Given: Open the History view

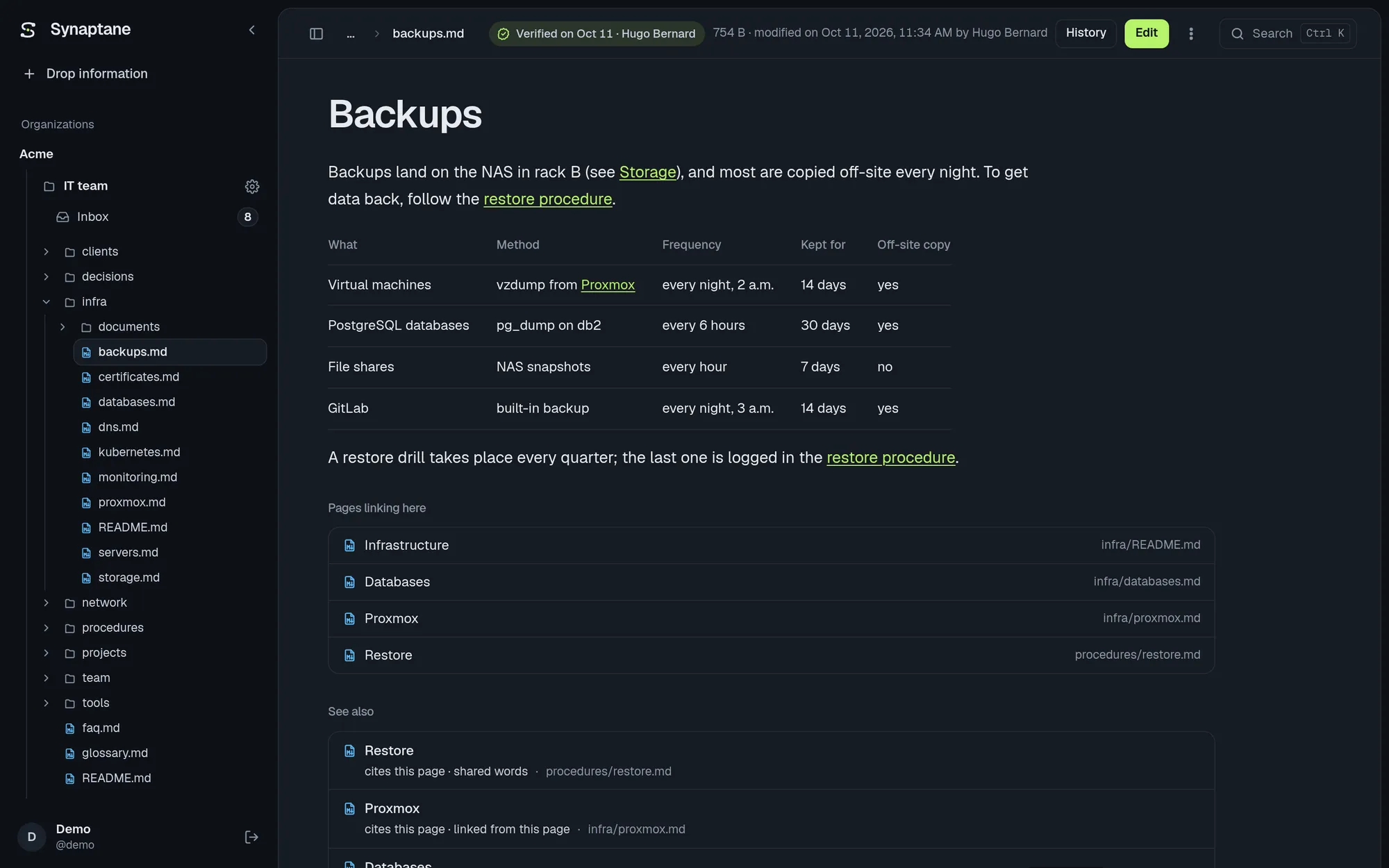Looking at the screenshot, I should [x=1086, y=33].
